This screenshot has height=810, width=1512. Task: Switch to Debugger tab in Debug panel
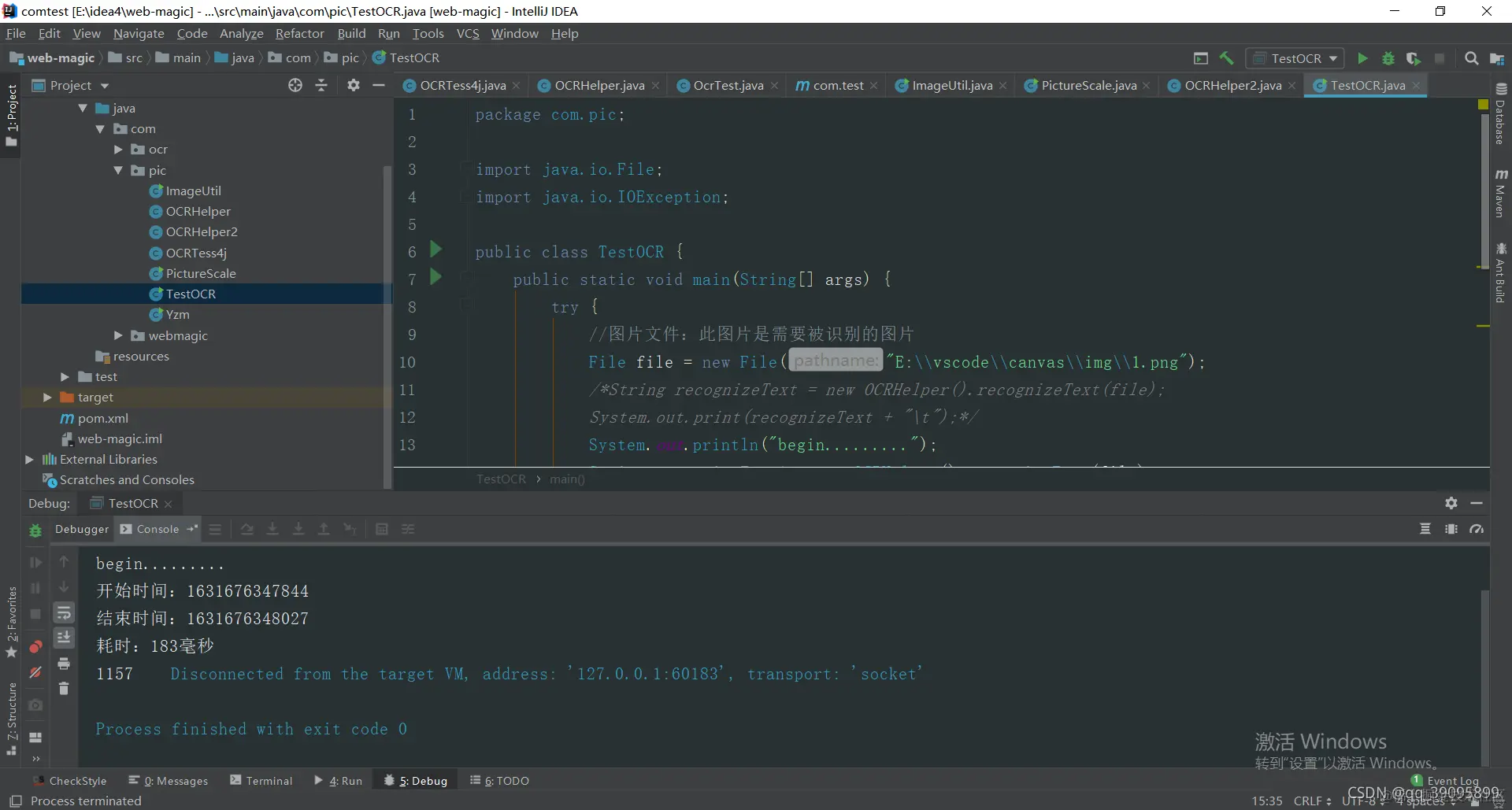pos(82,529)
